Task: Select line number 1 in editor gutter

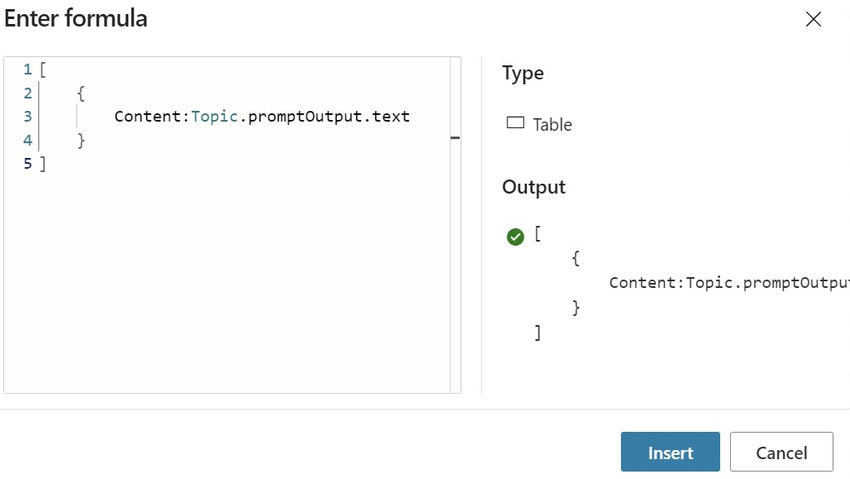Action: 27,70
